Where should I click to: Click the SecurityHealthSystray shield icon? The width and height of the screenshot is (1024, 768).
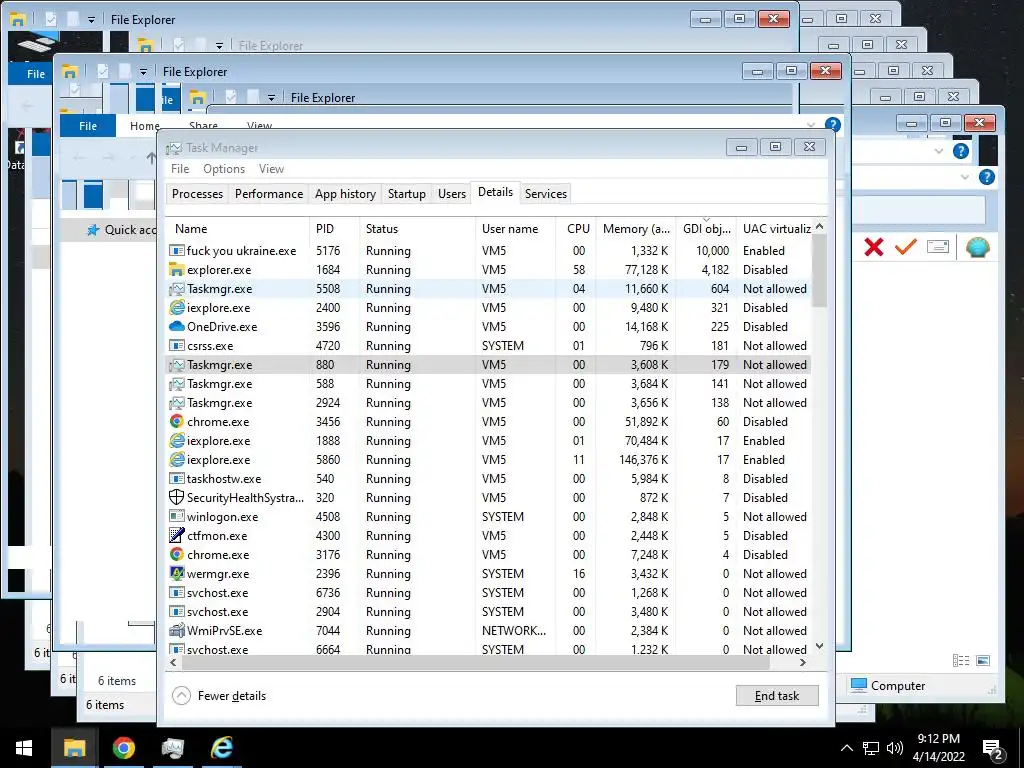pyautogui.click(x=176, y=497)
